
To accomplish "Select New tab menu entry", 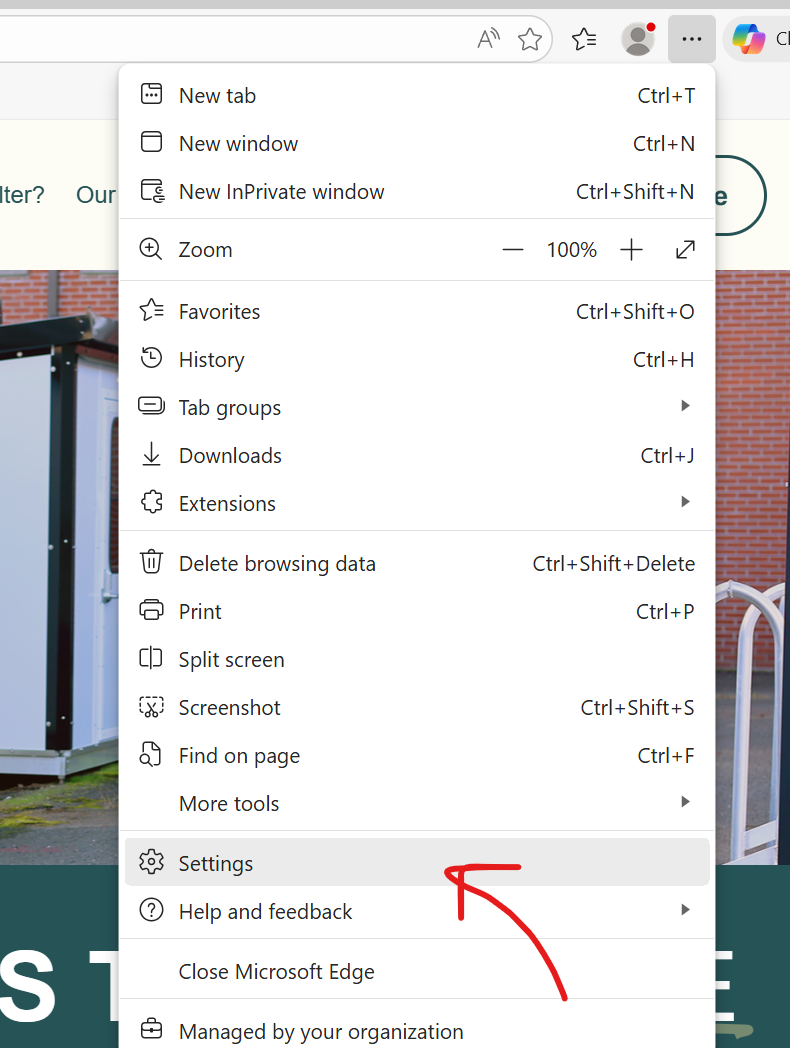I will [x=417, y=96].
